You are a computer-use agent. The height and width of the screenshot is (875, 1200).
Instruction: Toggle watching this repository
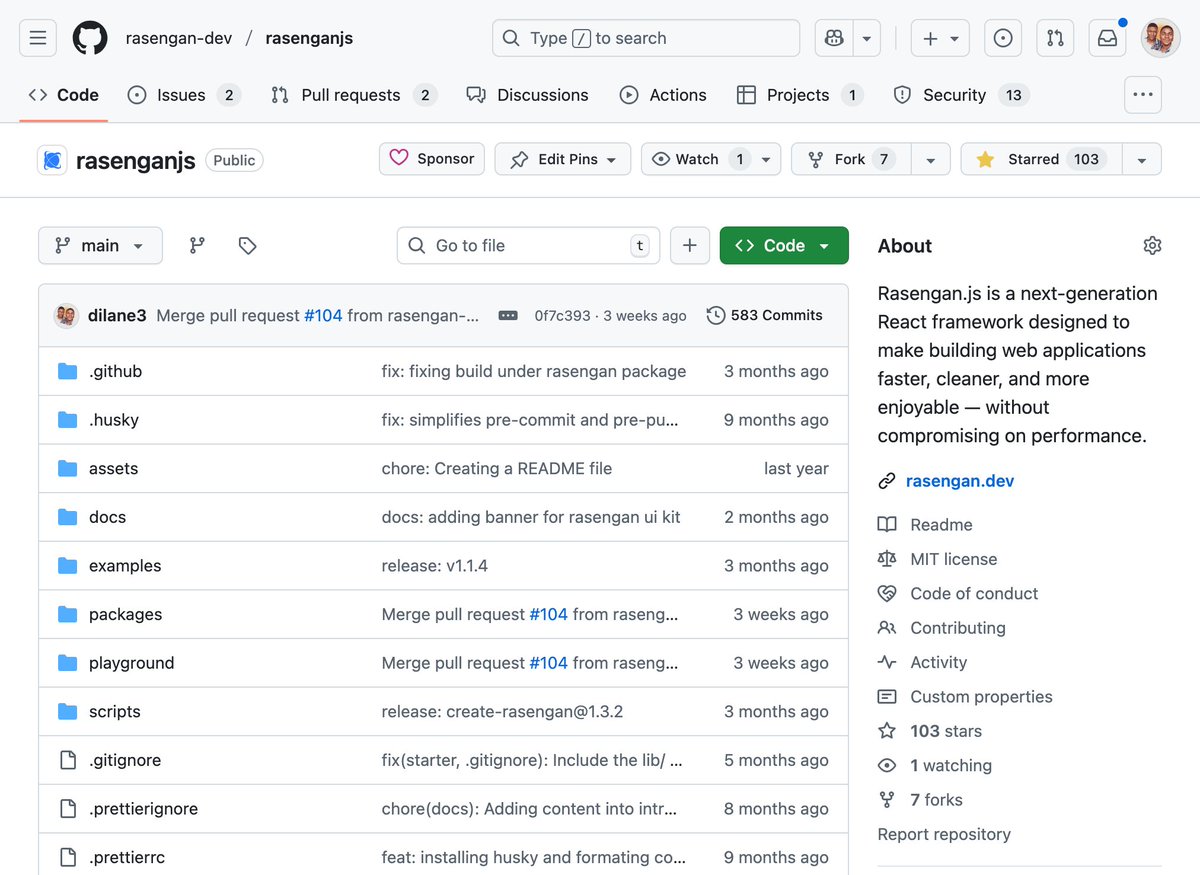(697, 159)
